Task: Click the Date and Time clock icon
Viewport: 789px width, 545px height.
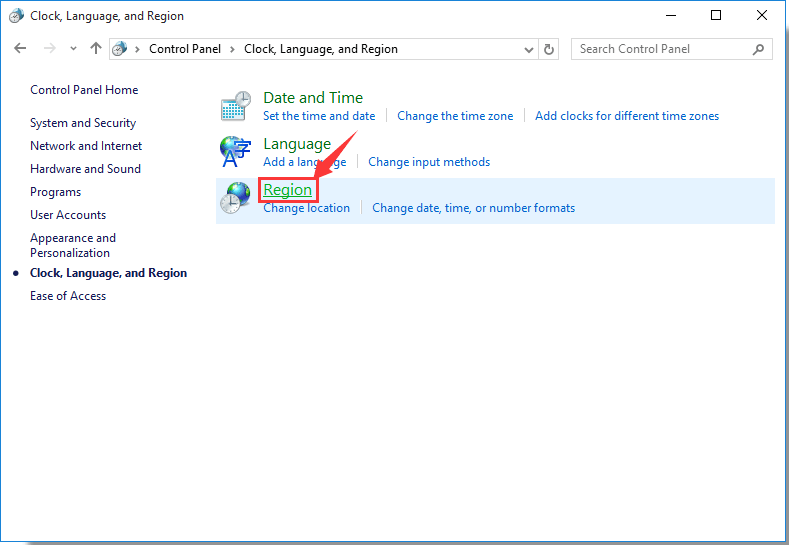Action: click(x=236, y=106)
